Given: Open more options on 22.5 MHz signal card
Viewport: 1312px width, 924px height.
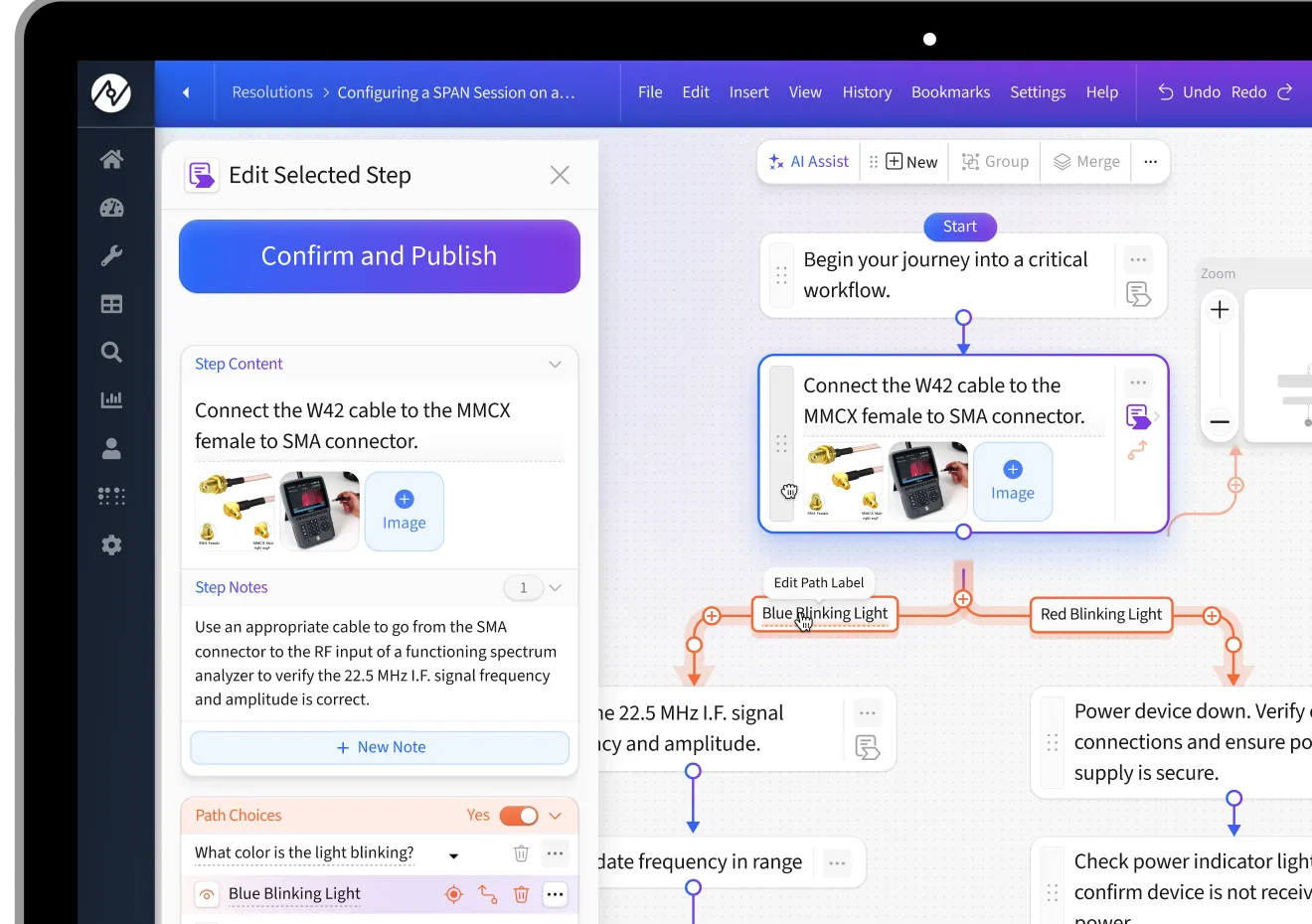Looking at the screenshot, I should pos(868,713).
